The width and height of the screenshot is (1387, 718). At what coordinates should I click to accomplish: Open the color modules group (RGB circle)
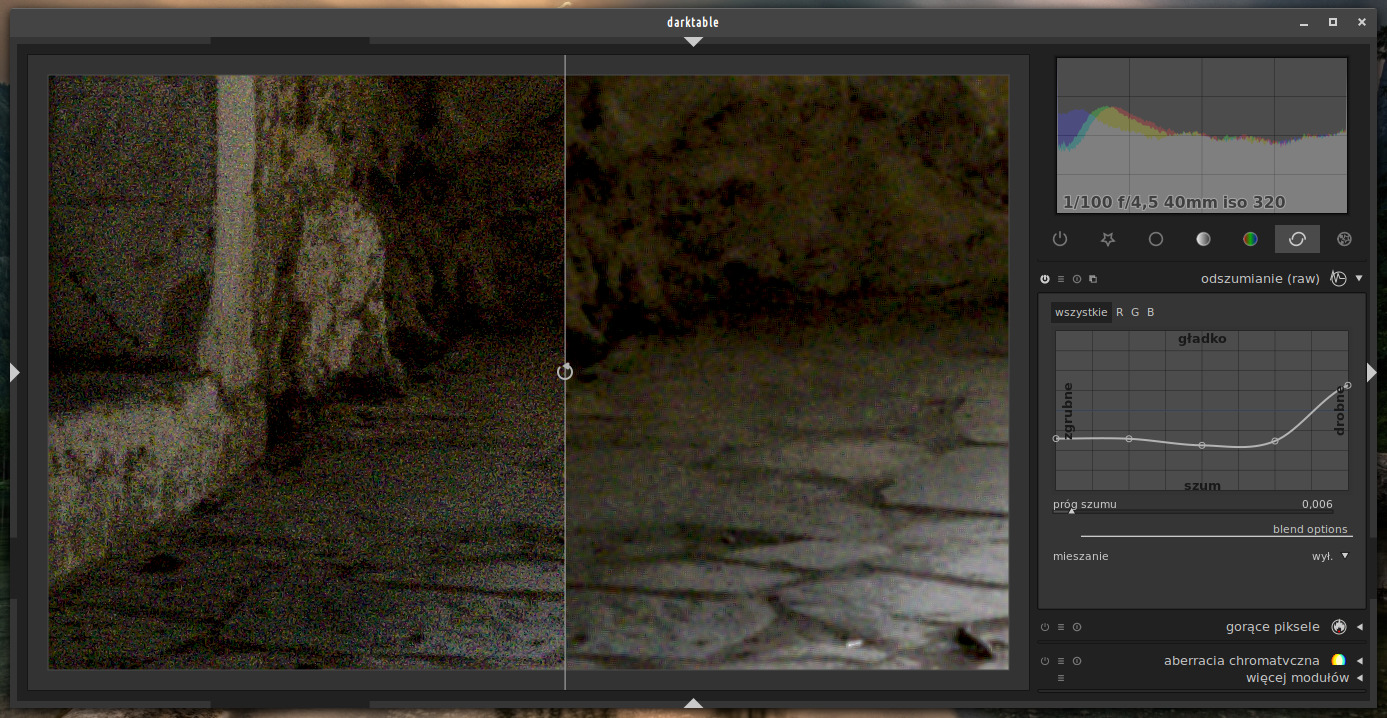pos(1250,239)
